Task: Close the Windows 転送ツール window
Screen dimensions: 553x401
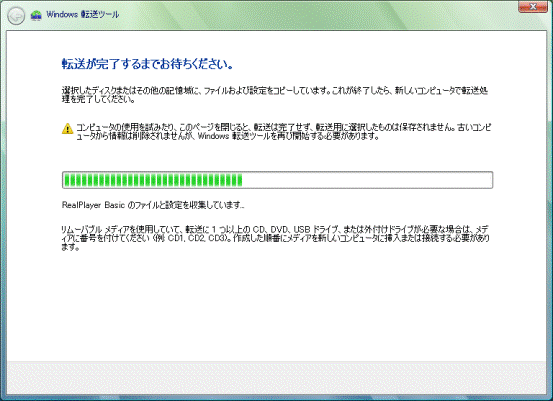Action: tap(533, 7)
